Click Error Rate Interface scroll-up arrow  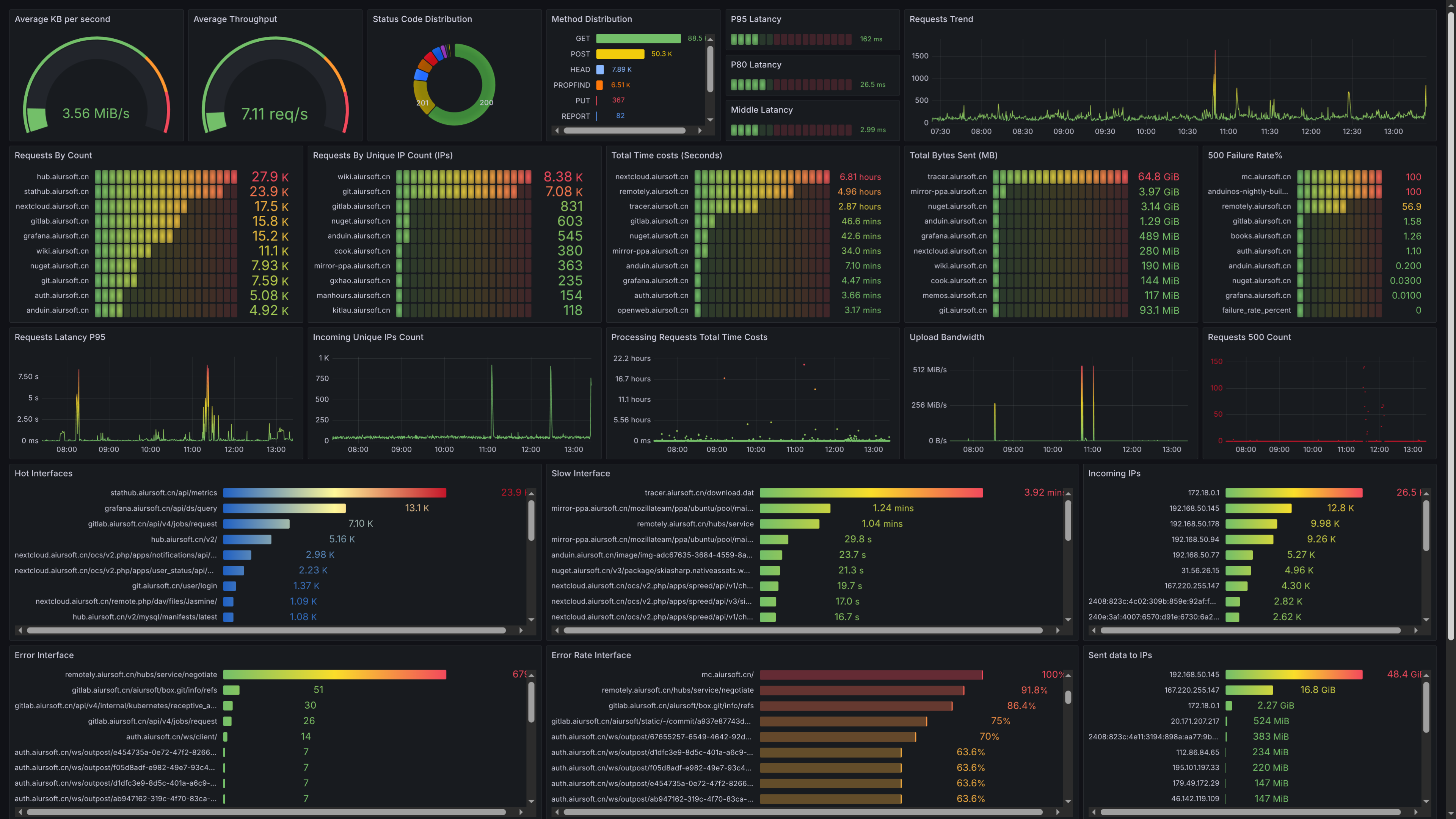pos(1068,675)
